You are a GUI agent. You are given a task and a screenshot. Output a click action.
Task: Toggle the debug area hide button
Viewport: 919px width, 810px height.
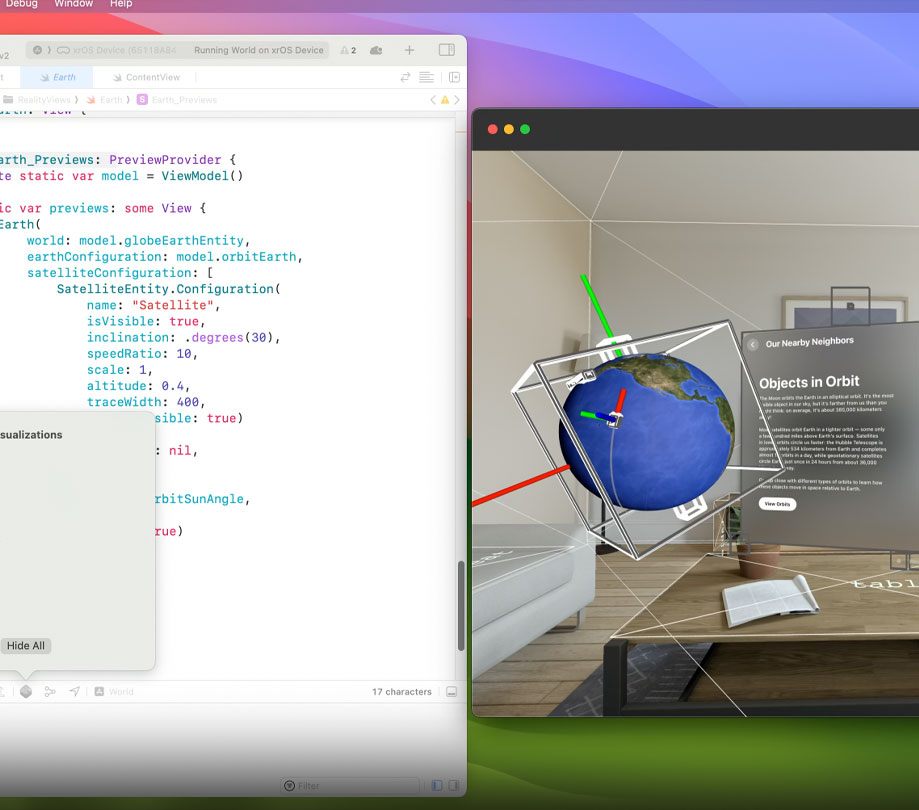tap(451, 692)
